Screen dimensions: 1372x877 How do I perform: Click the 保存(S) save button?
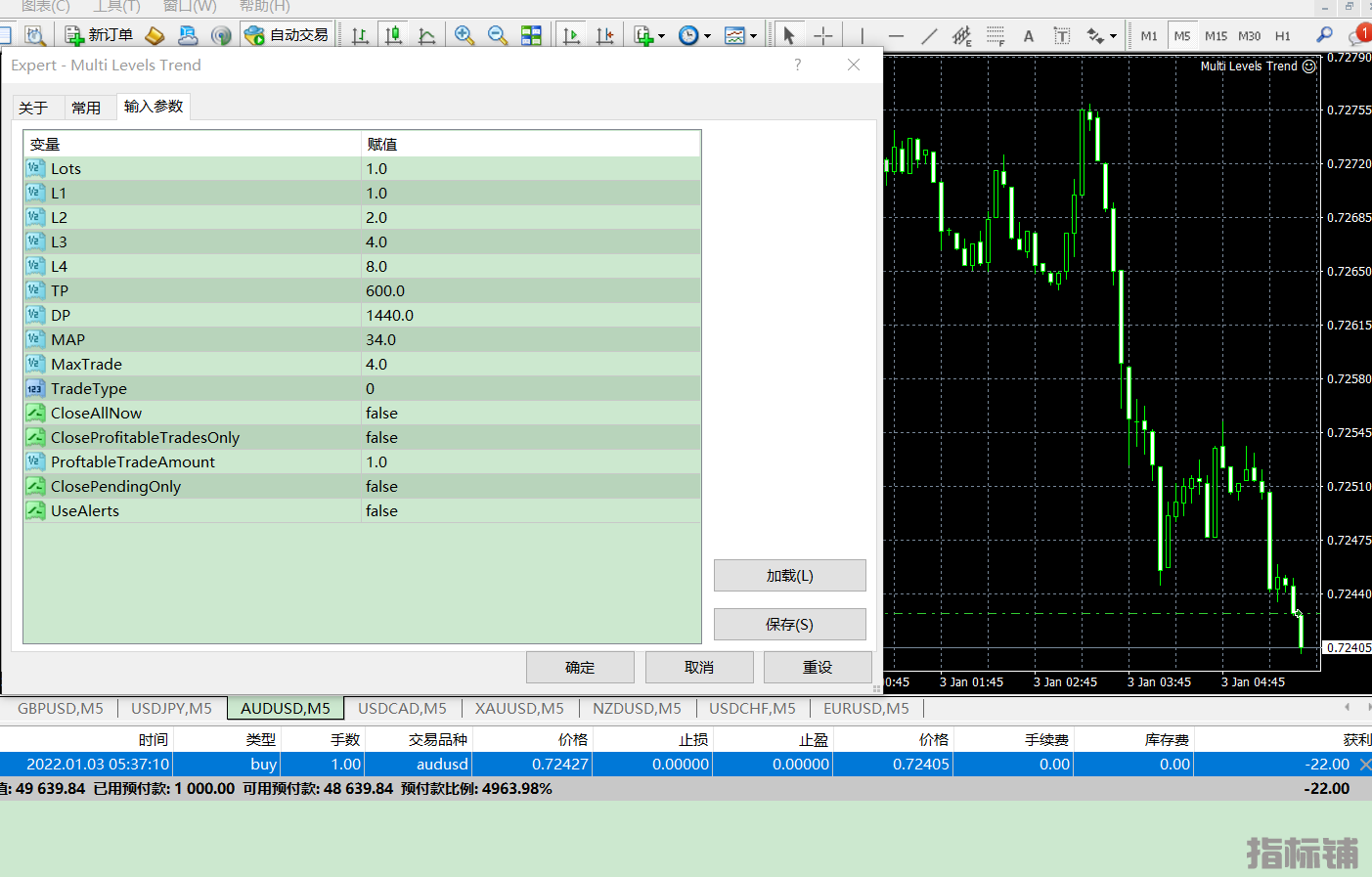790,625
